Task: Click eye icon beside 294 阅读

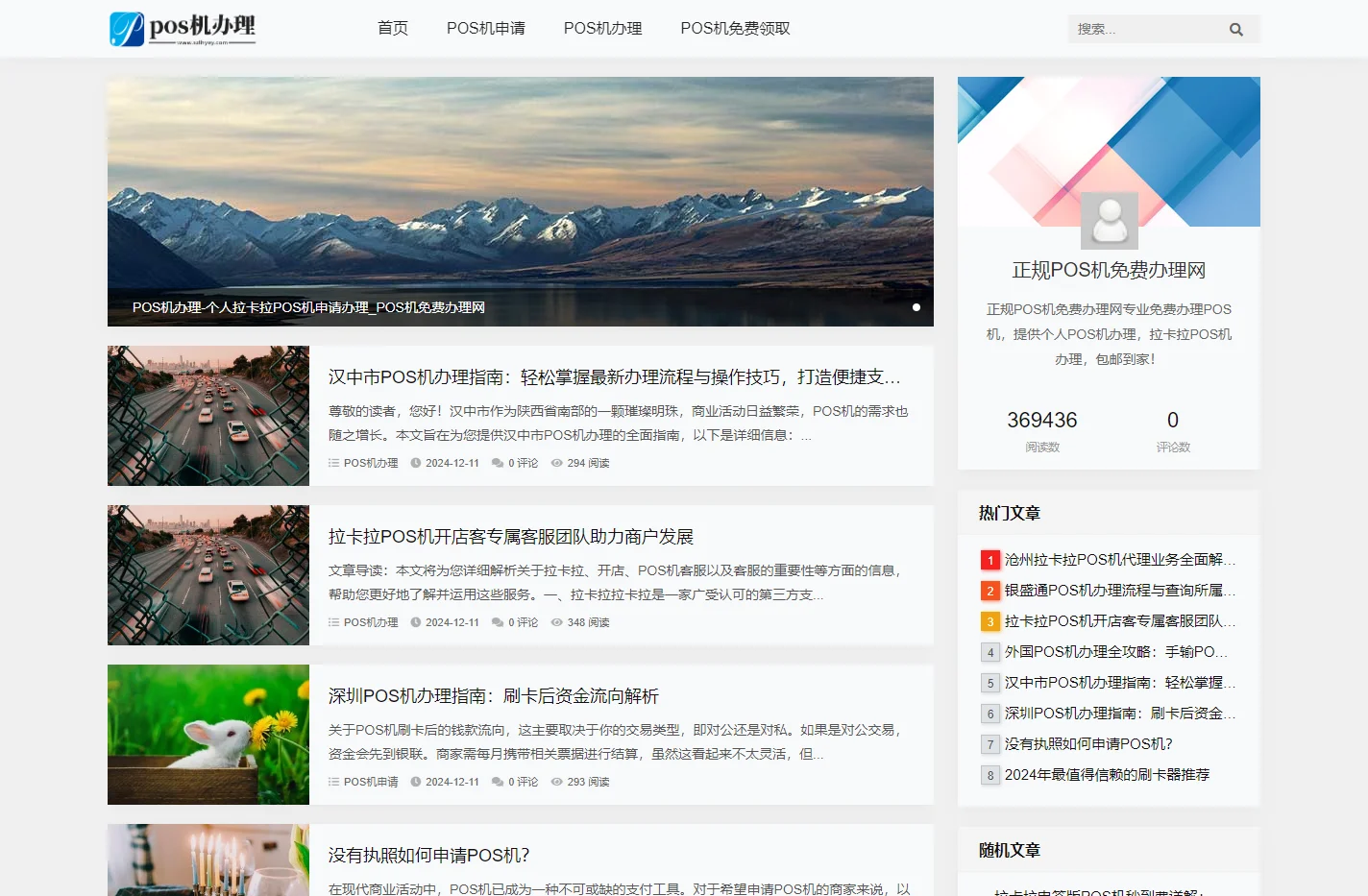Action: click(x=557, y=463)
